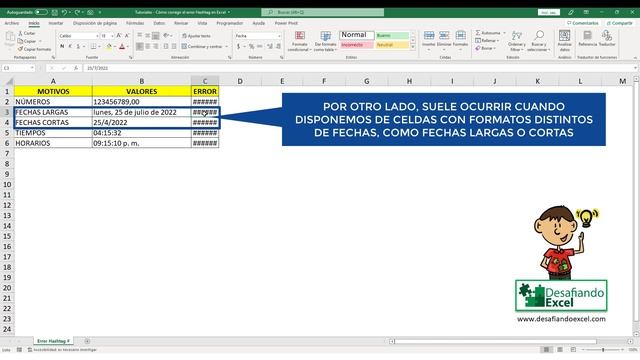Apply the Normal cell style
This screenshot has height=360, width=640.
357,35
